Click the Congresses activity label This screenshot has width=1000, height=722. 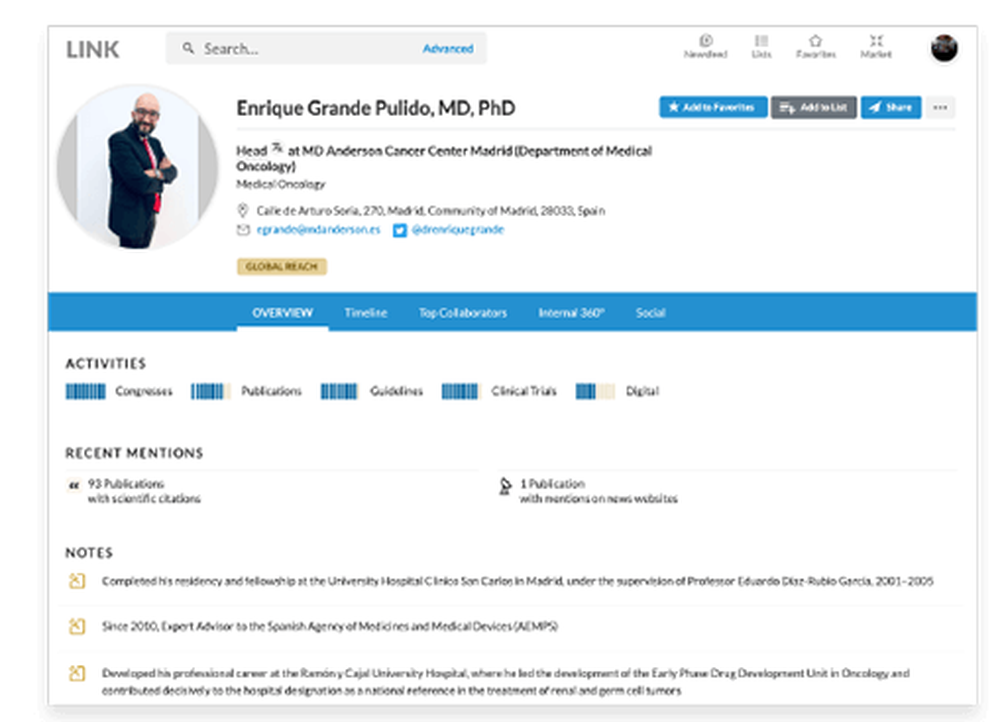coord(143,391)
